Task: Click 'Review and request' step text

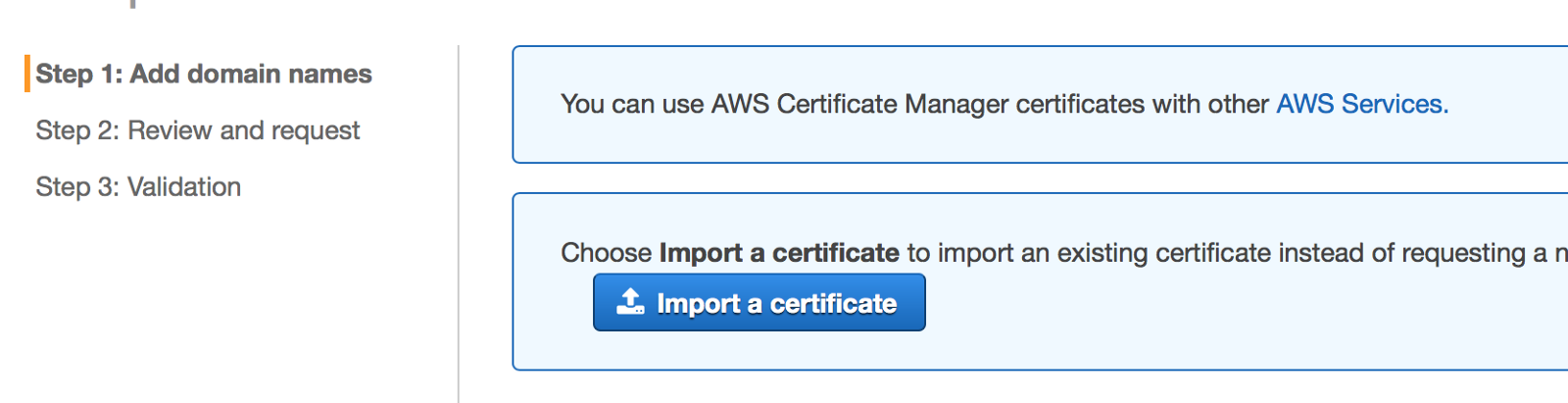Action: [243, 130]
